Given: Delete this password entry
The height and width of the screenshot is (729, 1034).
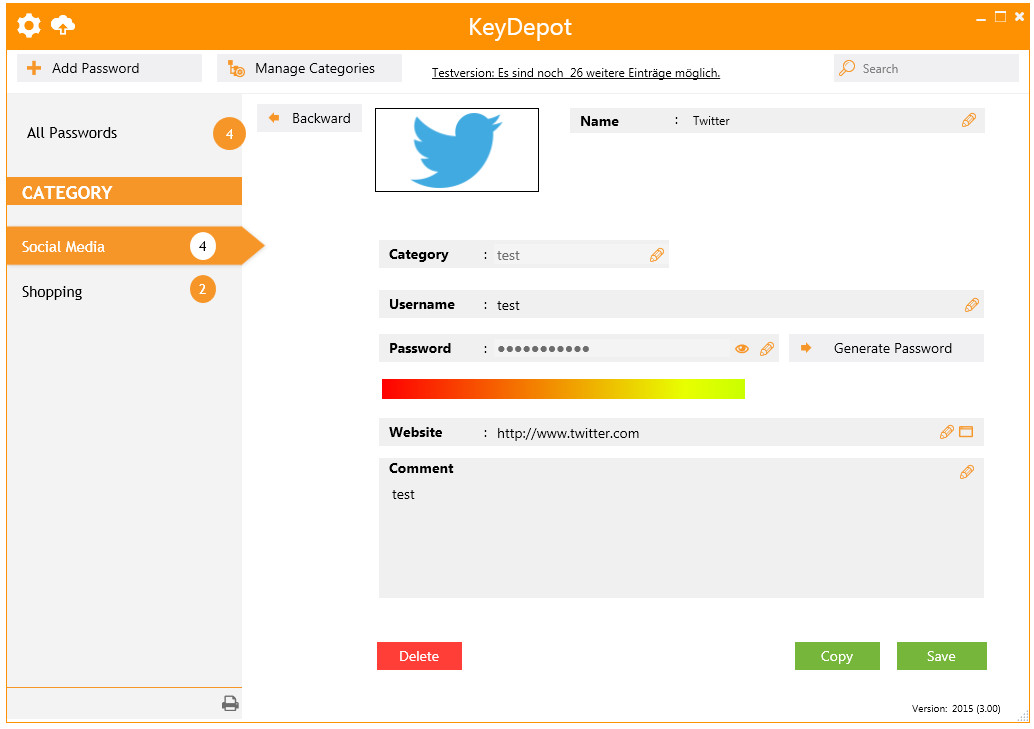Looking at the screenshot, I should 419,656.
